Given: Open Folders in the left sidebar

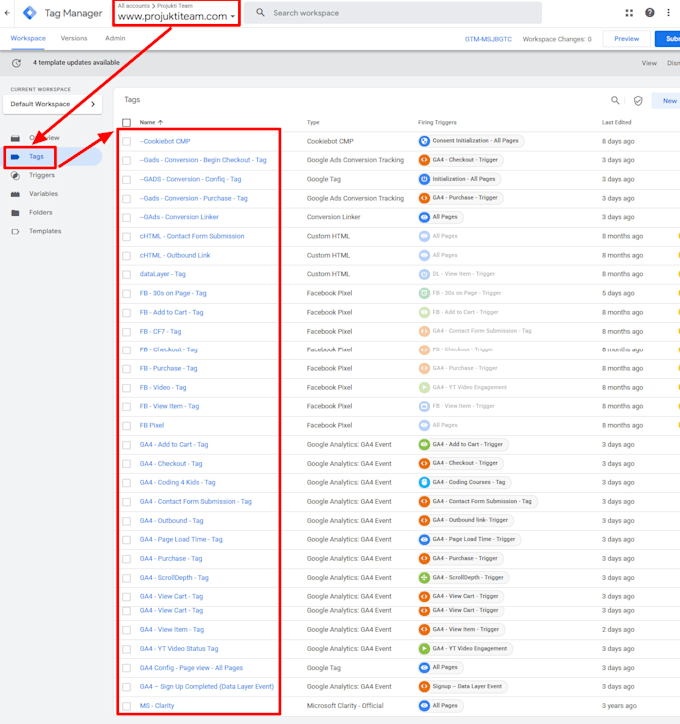Looking at the screenshot, I should click(x=41, y=212).
